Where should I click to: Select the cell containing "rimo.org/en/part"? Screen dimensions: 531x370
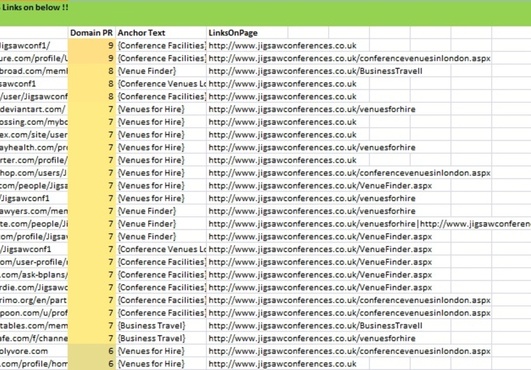pos(34,300)
